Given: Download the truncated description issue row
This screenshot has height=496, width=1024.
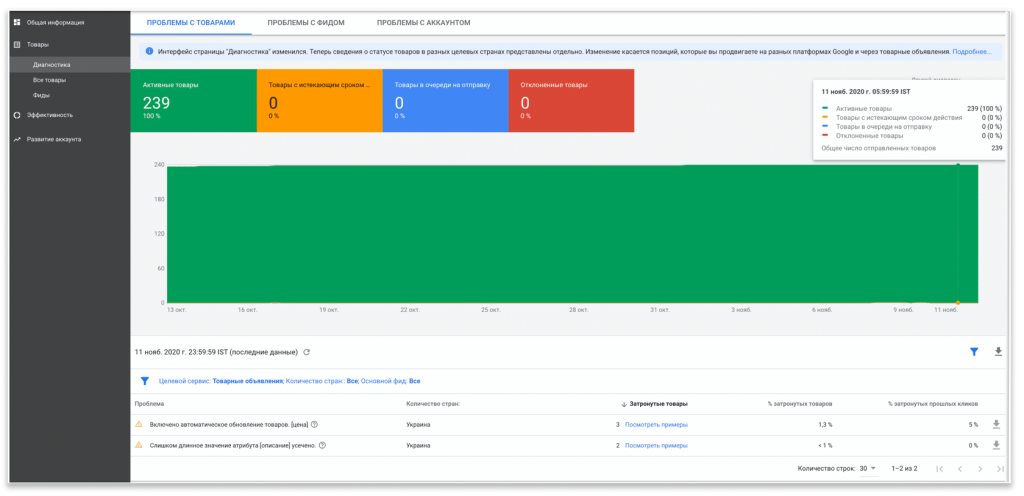Looking at the screenshot, I should [x=996, y=445].
